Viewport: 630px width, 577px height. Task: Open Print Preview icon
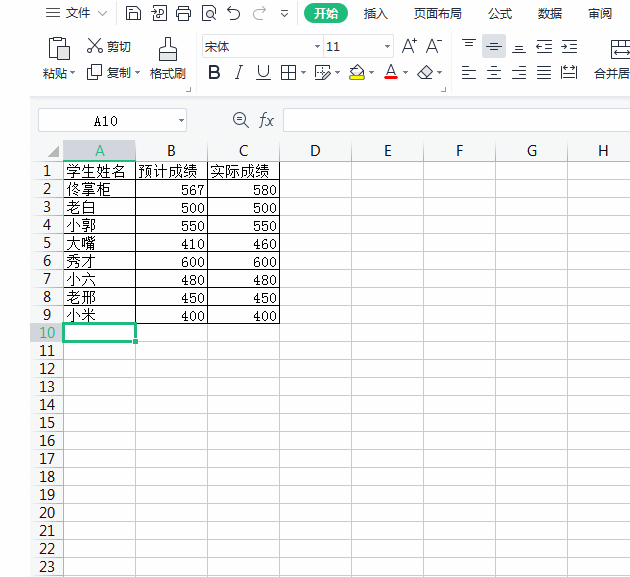click(209, 13)
